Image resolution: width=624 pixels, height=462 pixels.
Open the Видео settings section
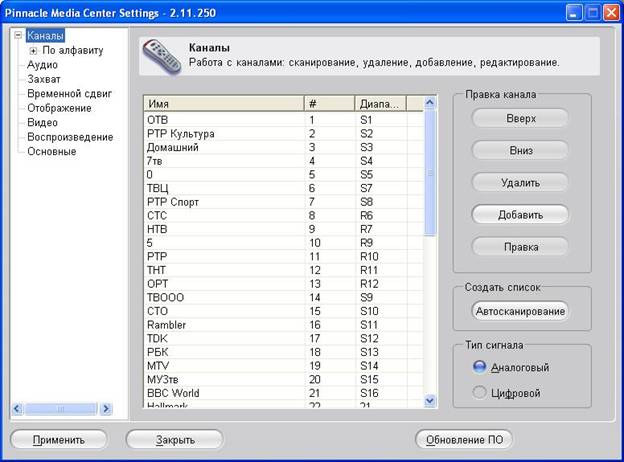pyautogui.click(x=42, y=123)
